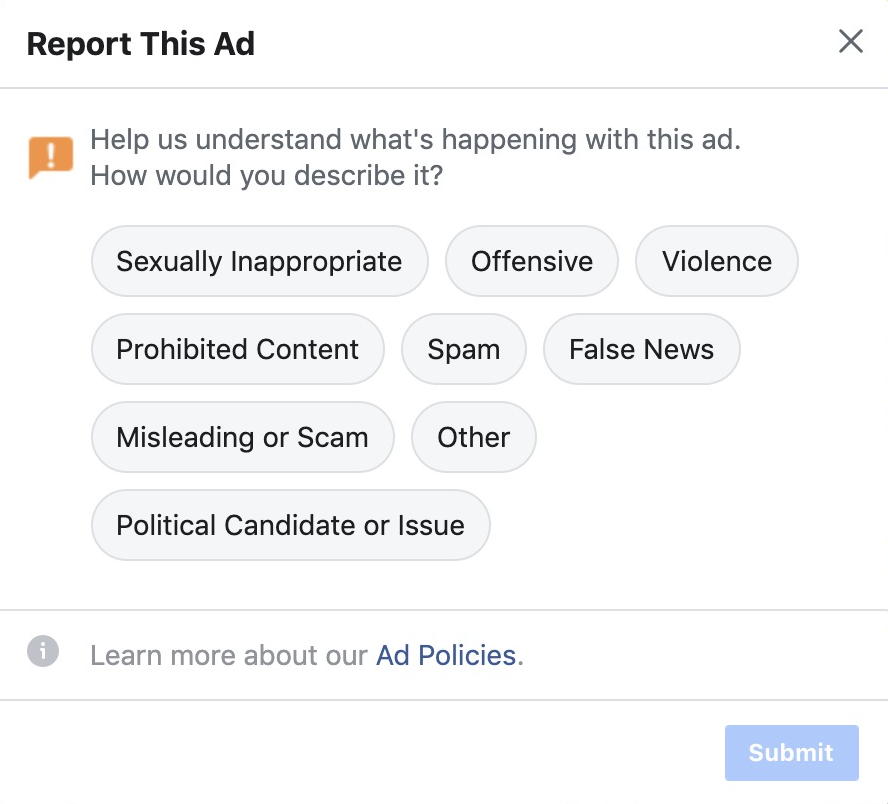This screenshot has height=804, width=888.
Task: Click the X to close the report dialog
Action: point(850,41)
